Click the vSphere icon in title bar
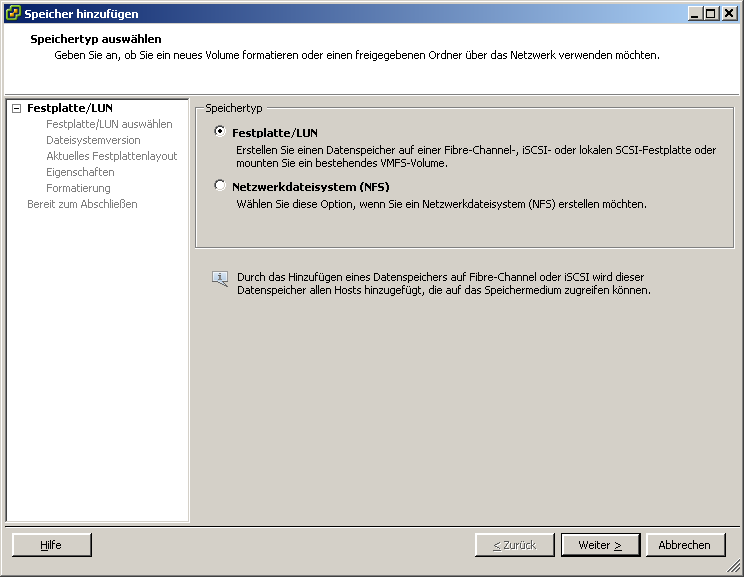 click(x=12, y=14)
